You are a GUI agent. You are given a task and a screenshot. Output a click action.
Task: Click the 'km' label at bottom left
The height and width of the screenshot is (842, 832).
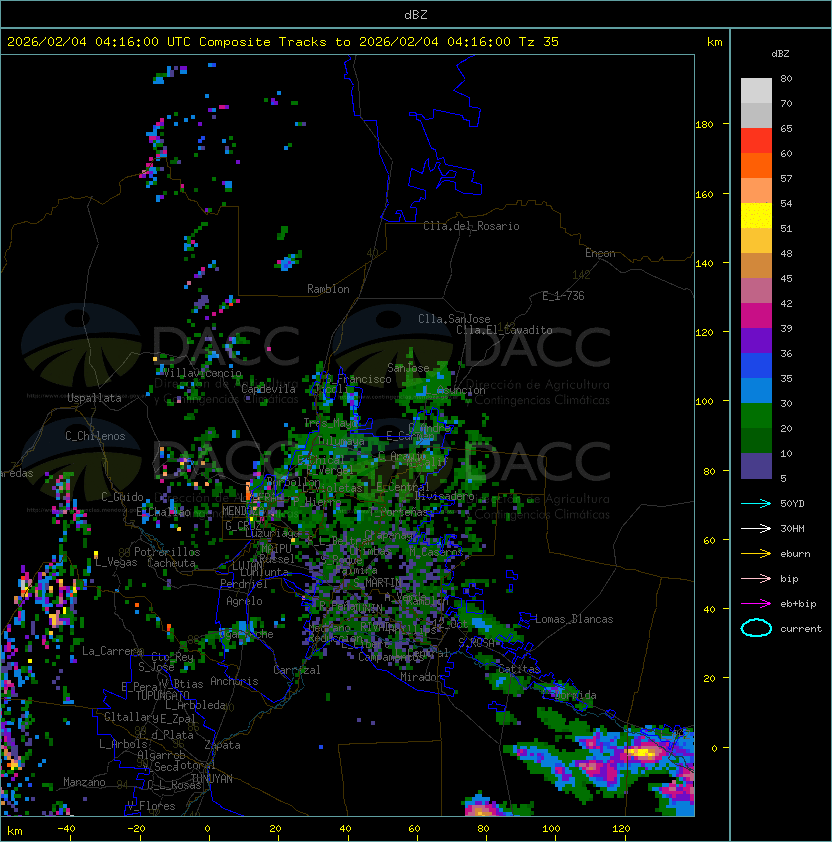15,831
